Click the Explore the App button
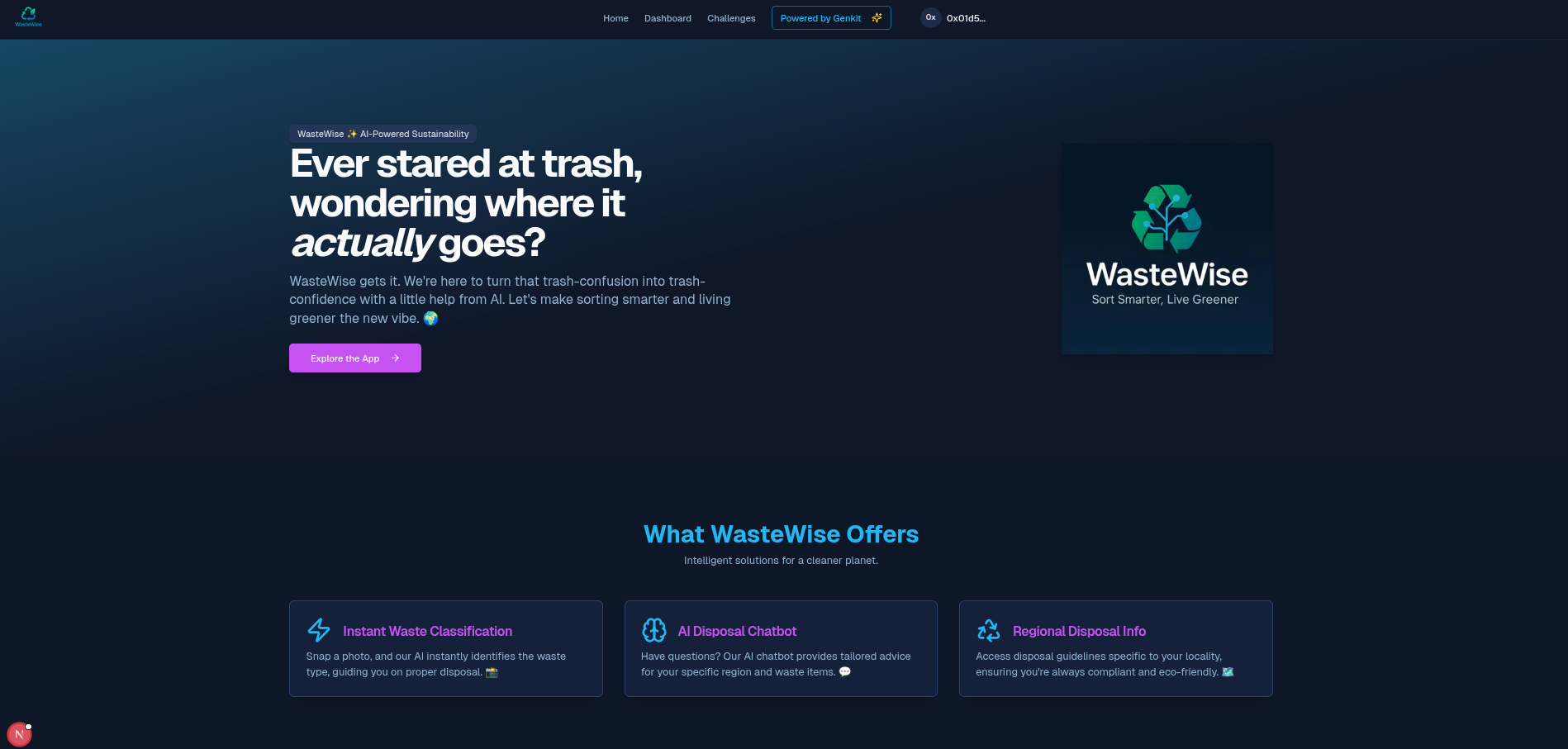This screenshot has width=1568, height=749. point(355,358)
